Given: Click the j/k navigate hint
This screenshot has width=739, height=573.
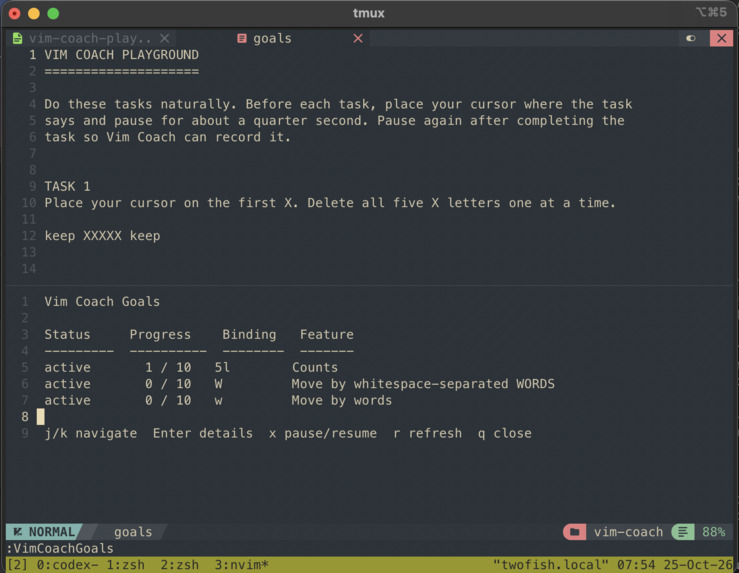Looking at the screenshot, I should click(90, 434).
